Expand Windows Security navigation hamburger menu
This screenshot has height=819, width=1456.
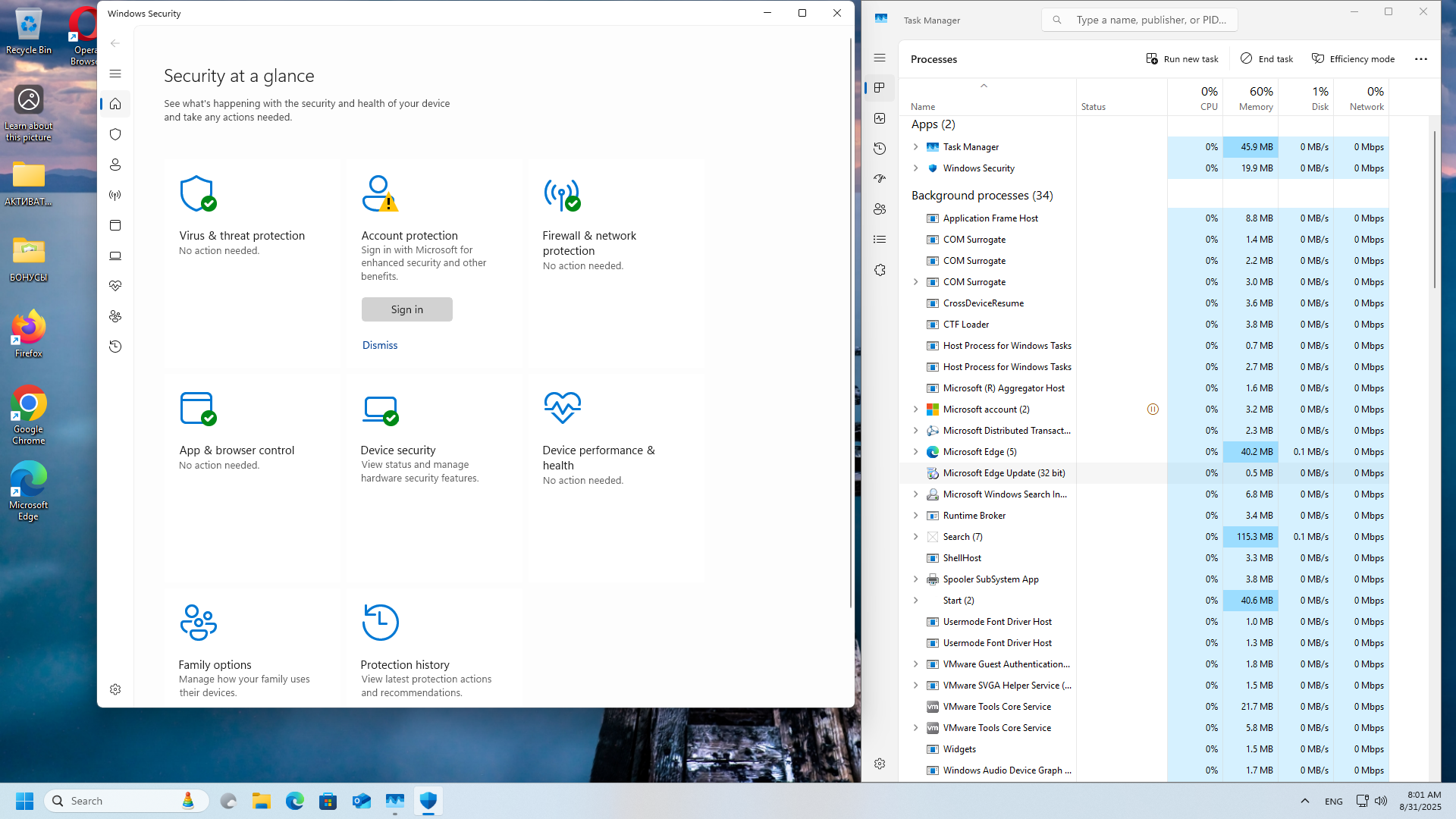tap(115, 74)
